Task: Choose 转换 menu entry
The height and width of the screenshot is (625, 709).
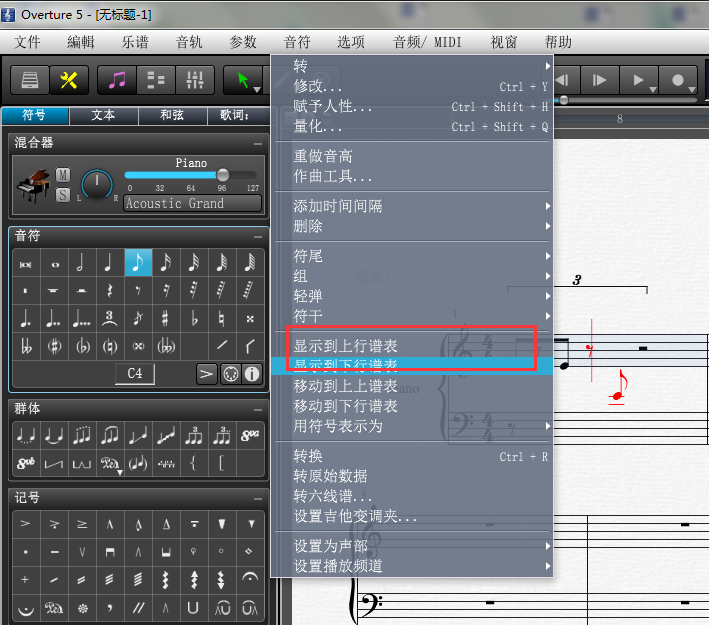Action: pos(412,456)
